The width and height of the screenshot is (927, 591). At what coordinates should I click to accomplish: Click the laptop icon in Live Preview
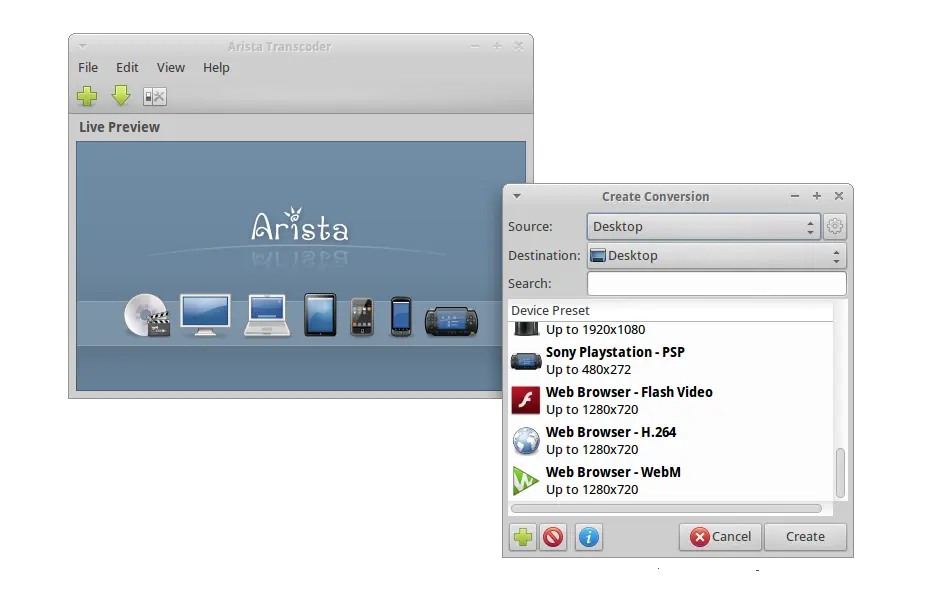267,315
